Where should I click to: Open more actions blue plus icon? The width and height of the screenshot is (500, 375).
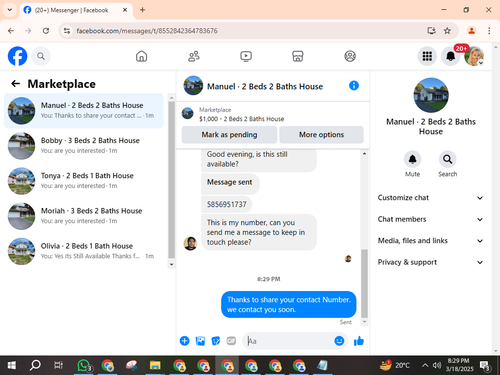(184, 341)
